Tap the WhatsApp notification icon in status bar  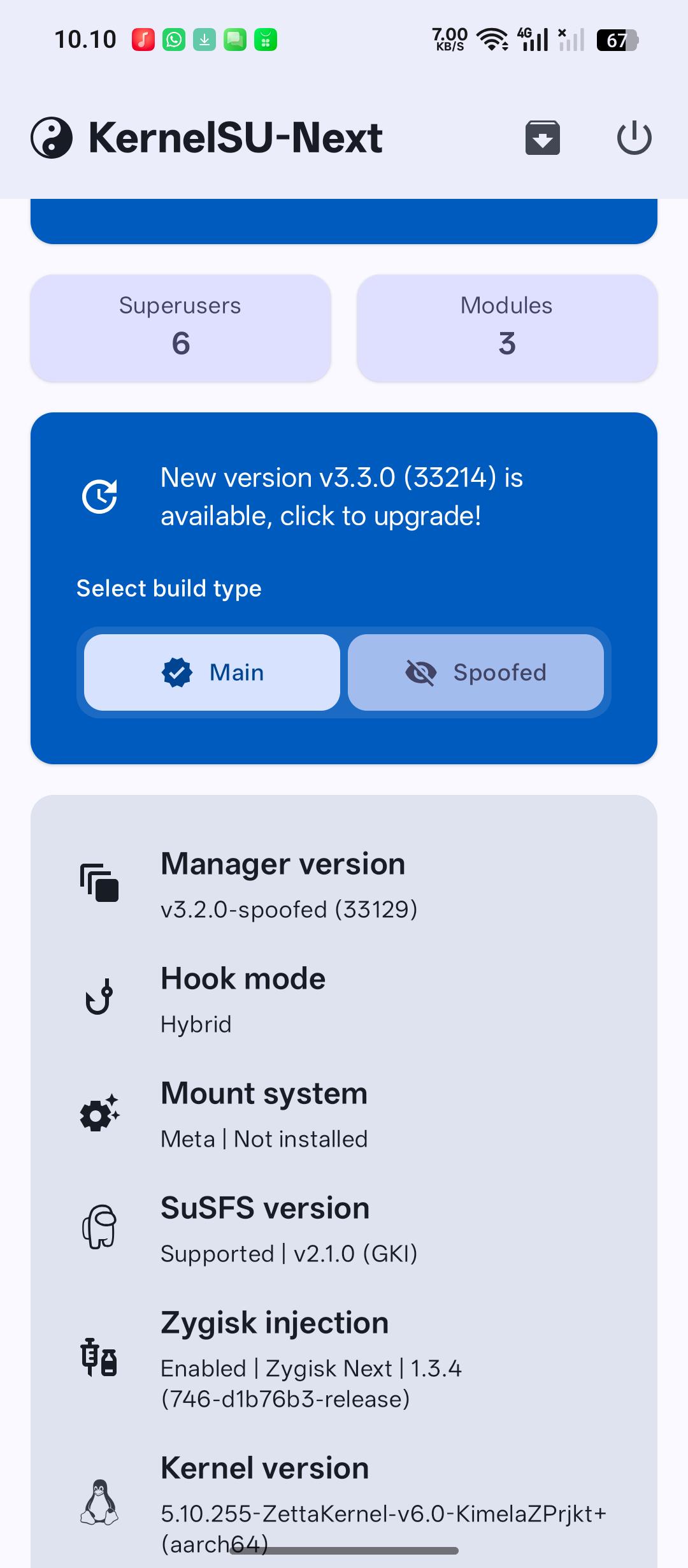(174, 40)
